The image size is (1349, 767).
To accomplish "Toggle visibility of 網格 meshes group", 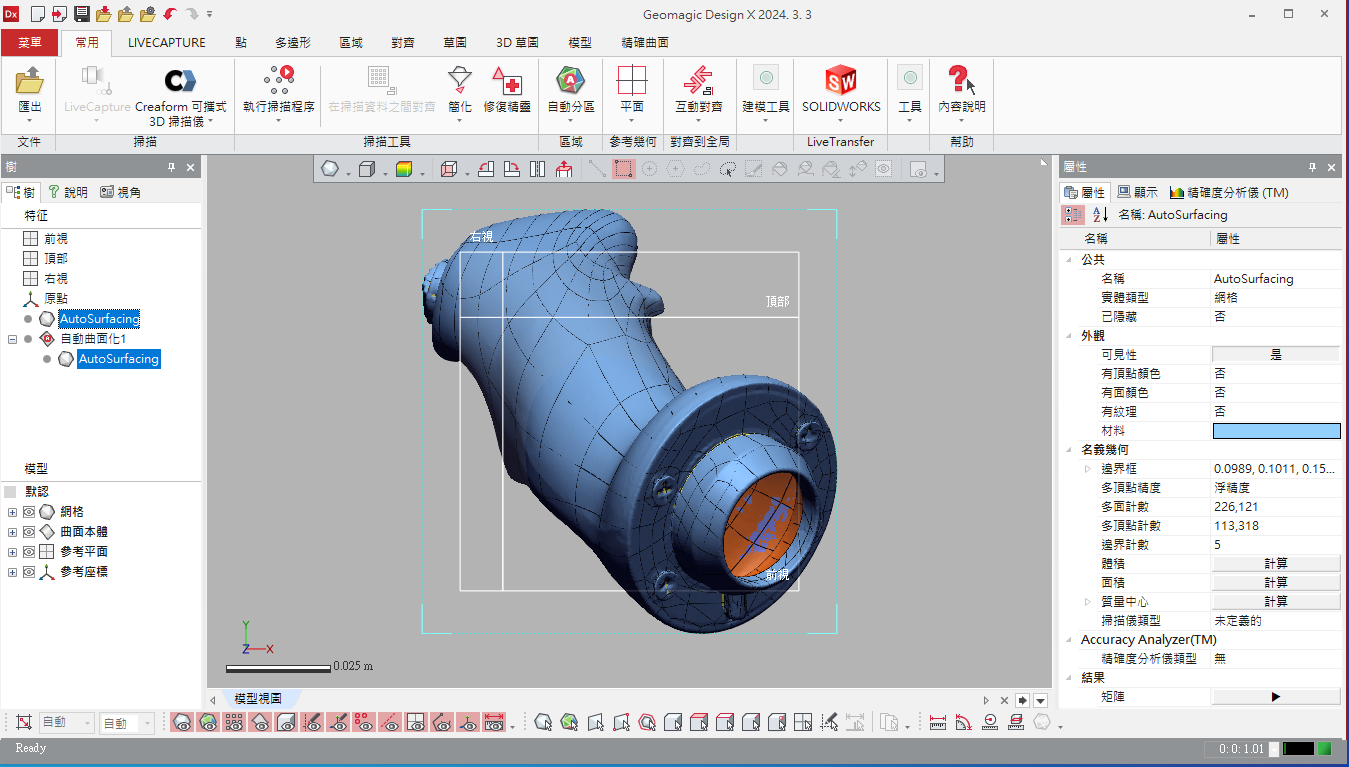I will 29,512.
